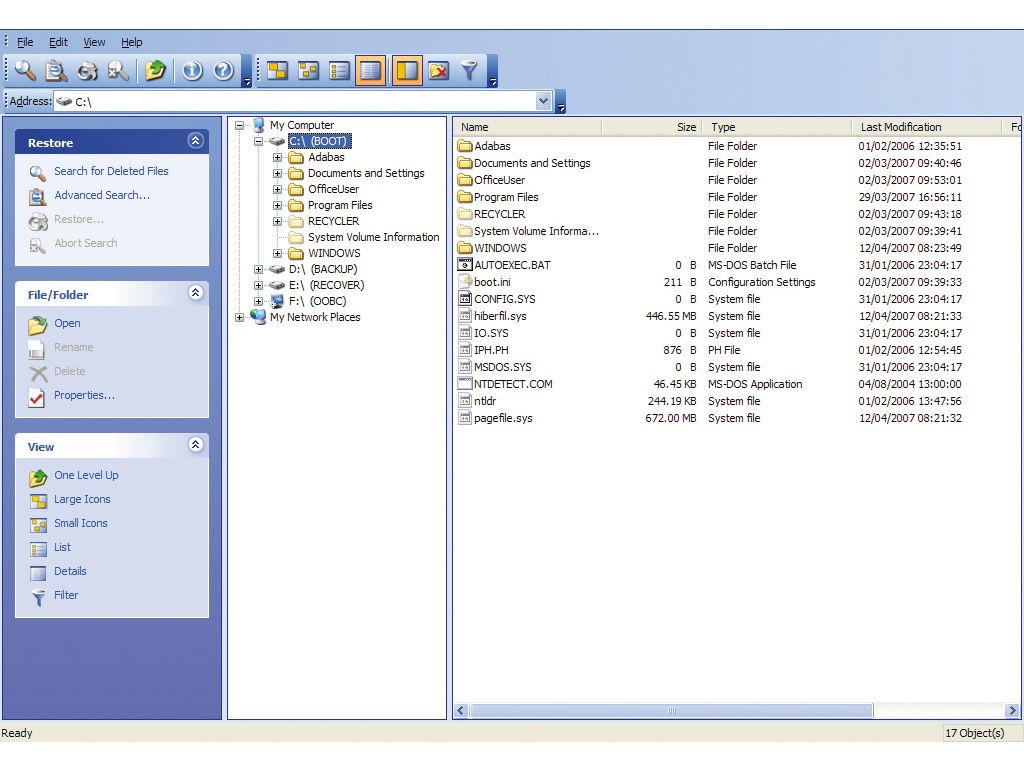This screenshot has width=1024, height=768.
Task: Open the info (i) toolbar icon
Action: [x=192, y=71]
